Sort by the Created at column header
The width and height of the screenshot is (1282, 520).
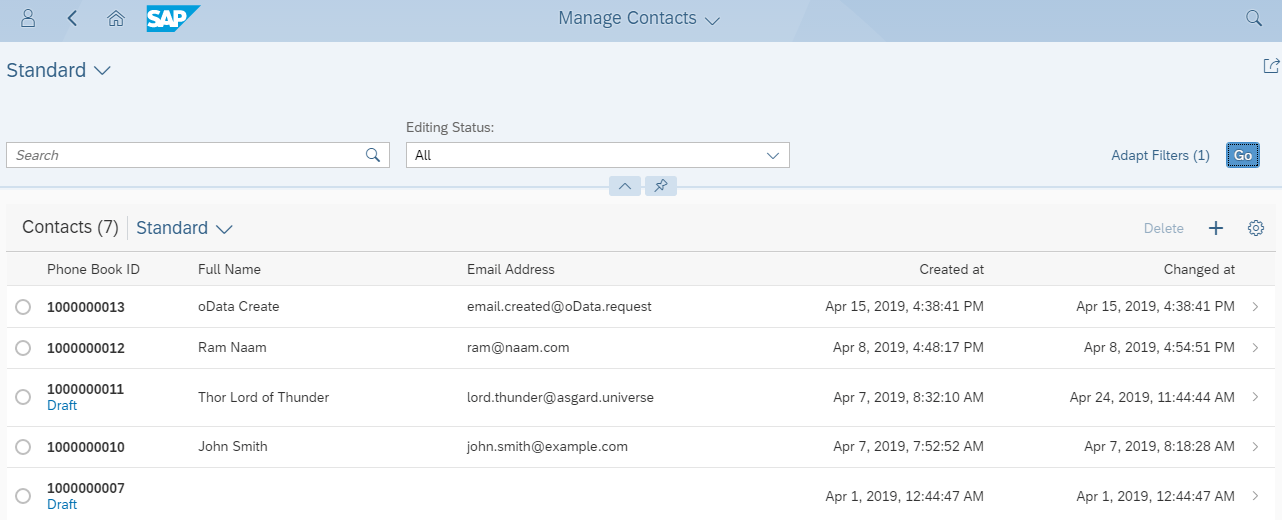coord(951,269)
